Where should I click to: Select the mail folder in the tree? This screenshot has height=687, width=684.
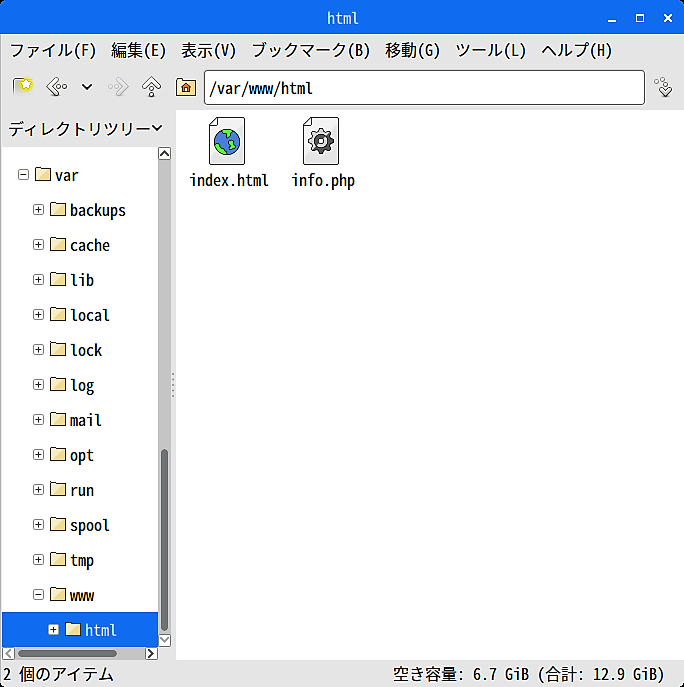coord(76,420)
